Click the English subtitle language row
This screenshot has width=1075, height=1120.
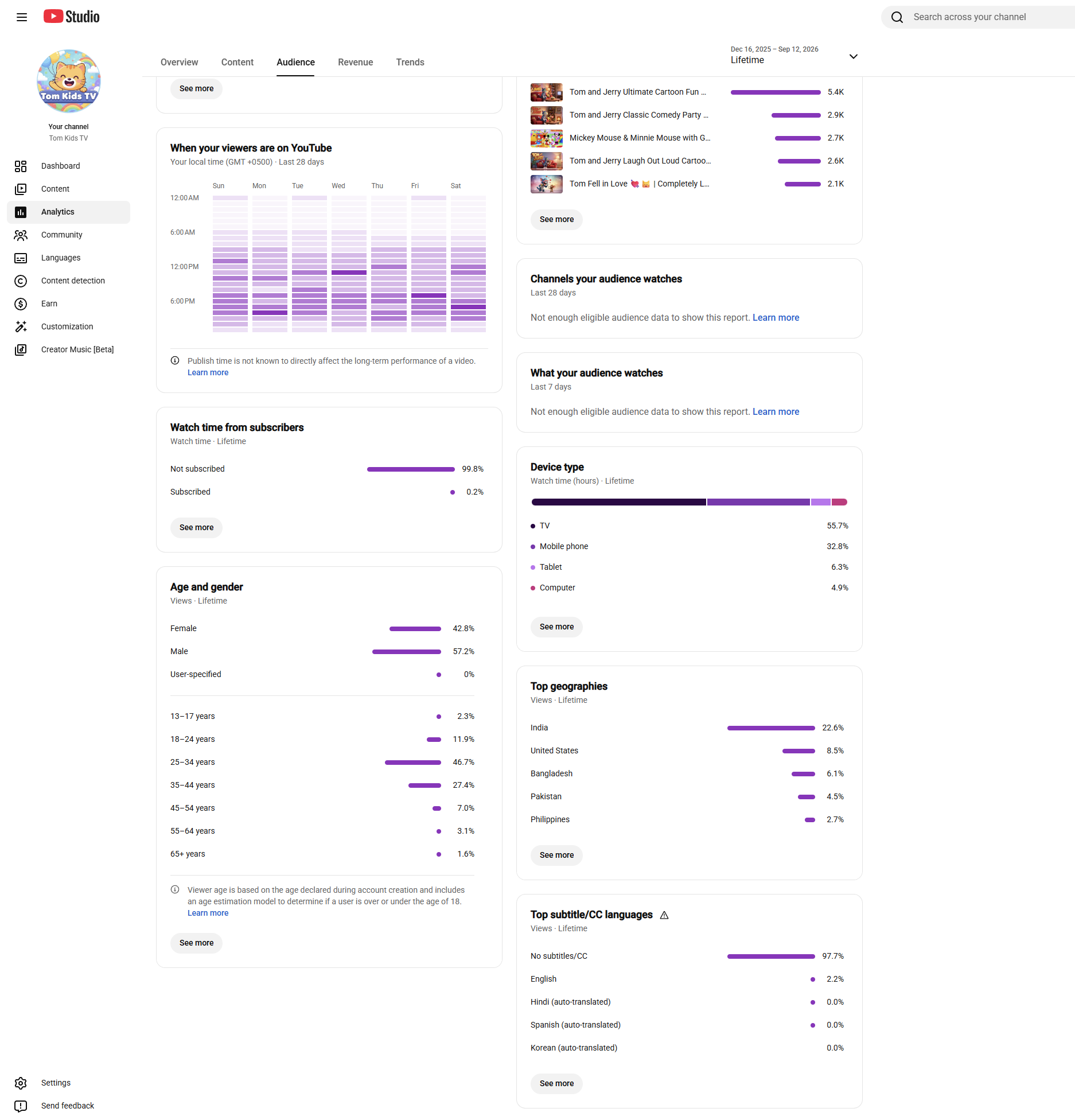click(x=687, y=979)
